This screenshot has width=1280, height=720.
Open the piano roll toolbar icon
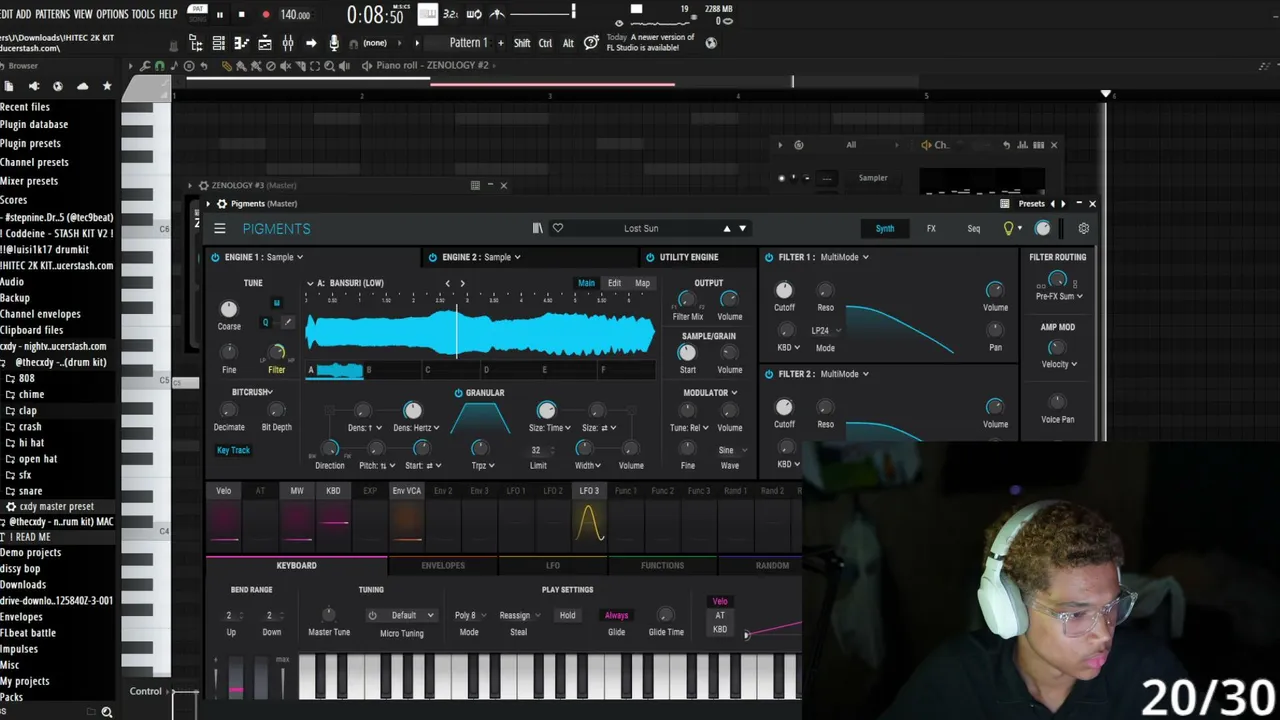(241, 43)
